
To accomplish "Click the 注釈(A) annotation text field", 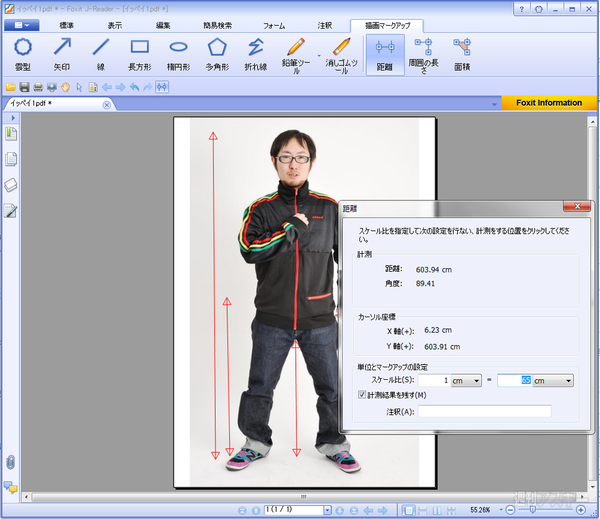I will click(484, 411).
